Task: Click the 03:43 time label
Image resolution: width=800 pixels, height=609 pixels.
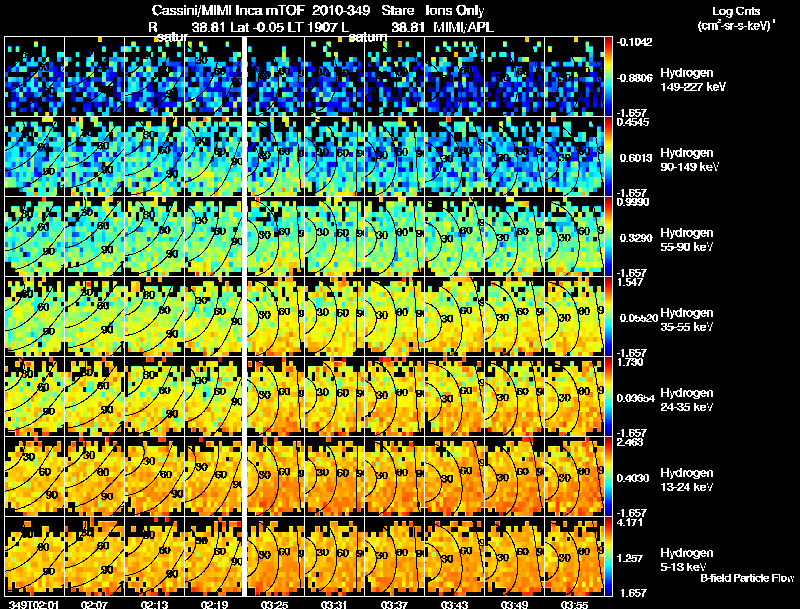Action: coord(454,604)
